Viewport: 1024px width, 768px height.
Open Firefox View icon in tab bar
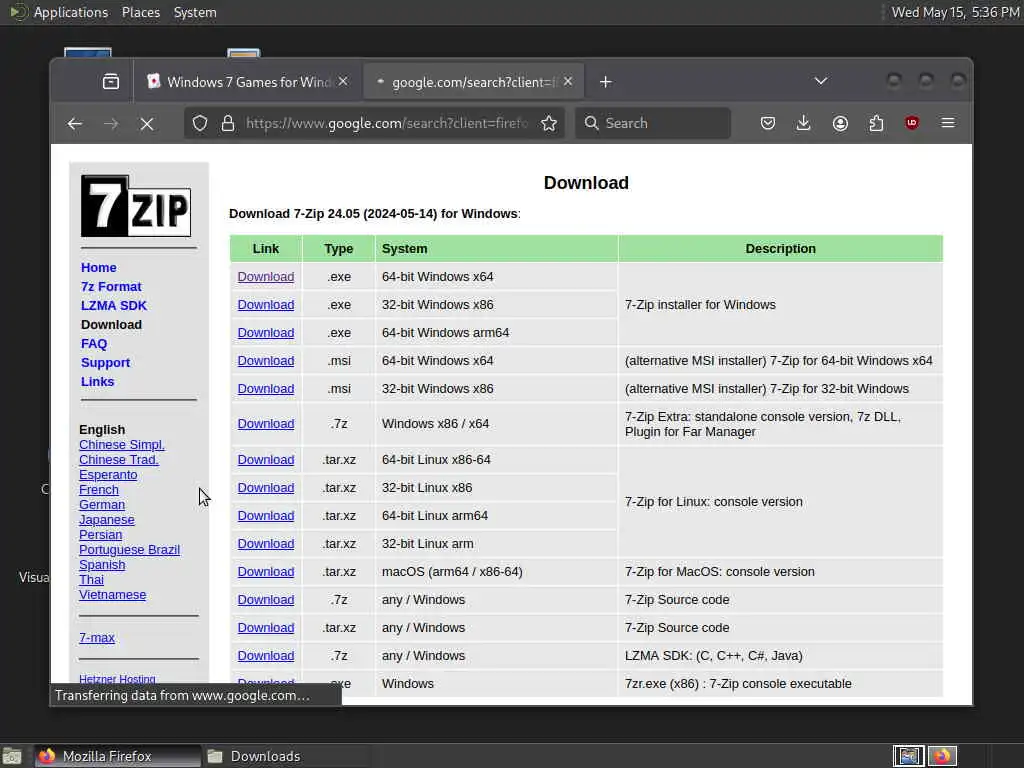coord(111,82)
